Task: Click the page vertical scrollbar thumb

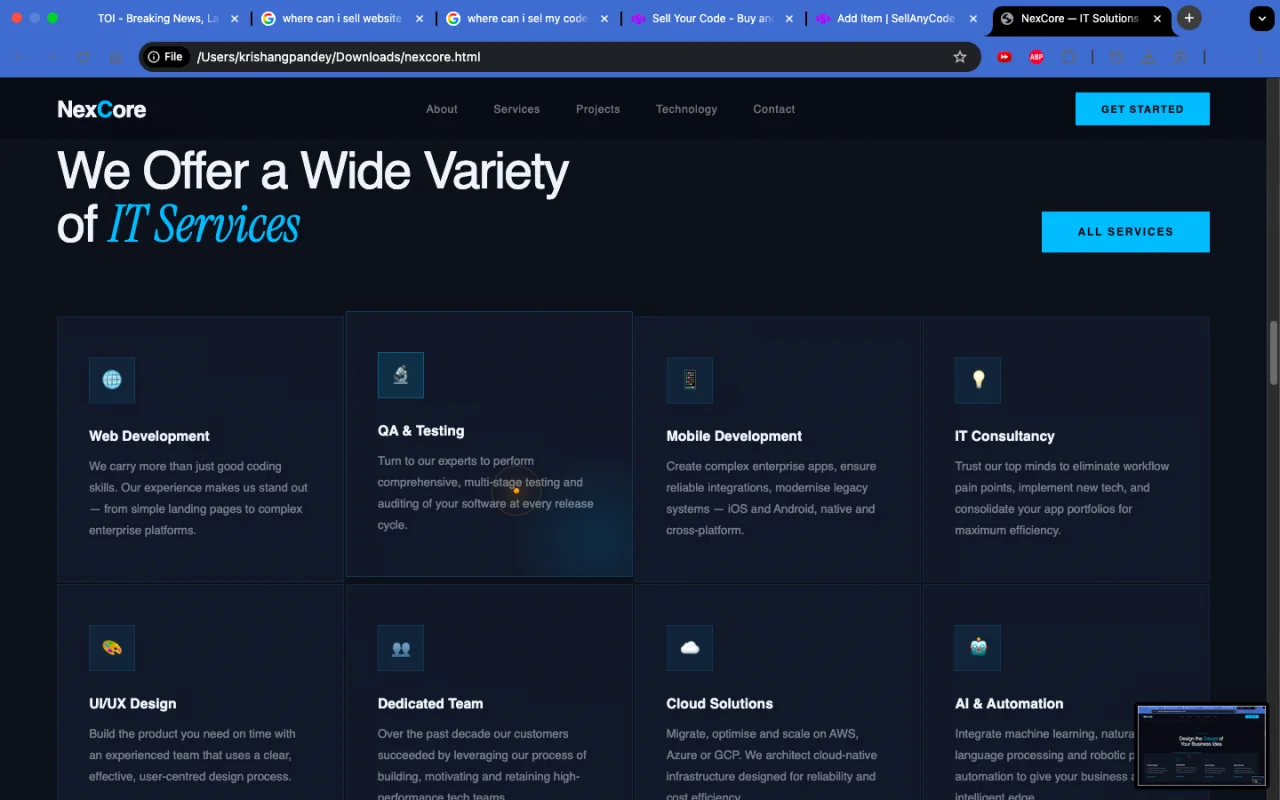Action: click(x=1273, y=352)
